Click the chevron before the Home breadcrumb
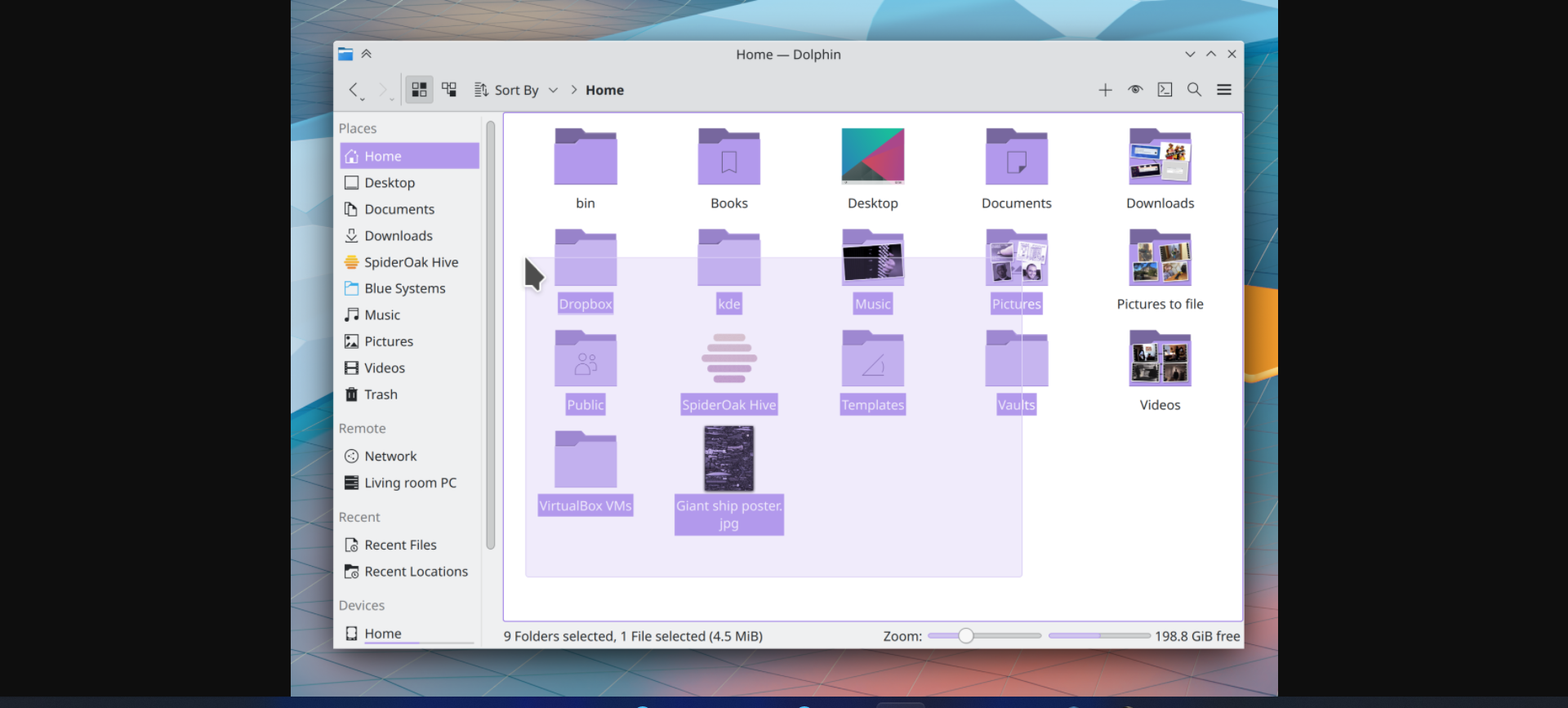Screen dimensions: 1568x708 click(x=574, y=90)
